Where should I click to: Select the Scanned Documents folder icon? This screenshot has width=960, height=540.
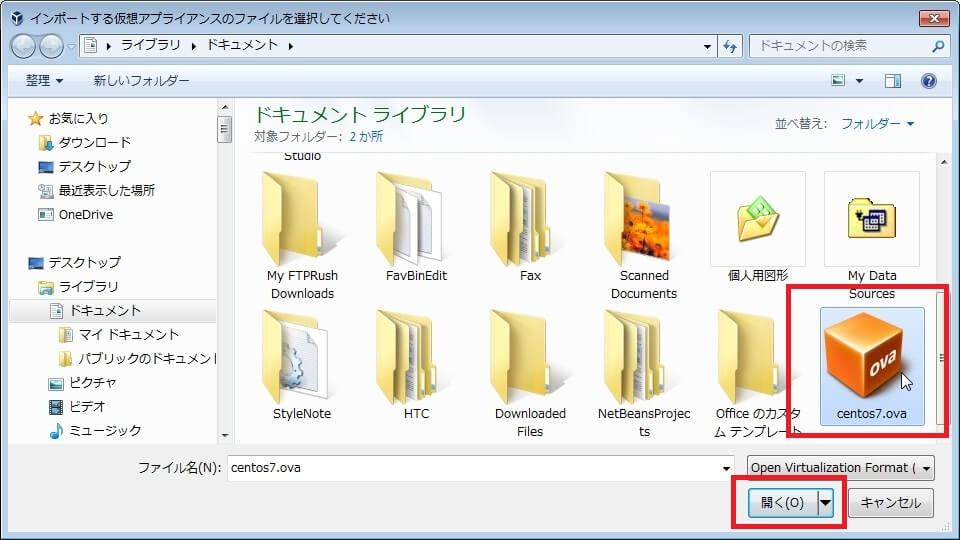644,218
